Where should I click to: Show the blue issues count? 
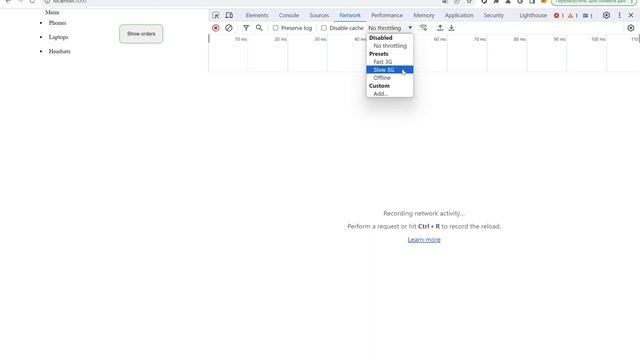click(x=588, y=16)
